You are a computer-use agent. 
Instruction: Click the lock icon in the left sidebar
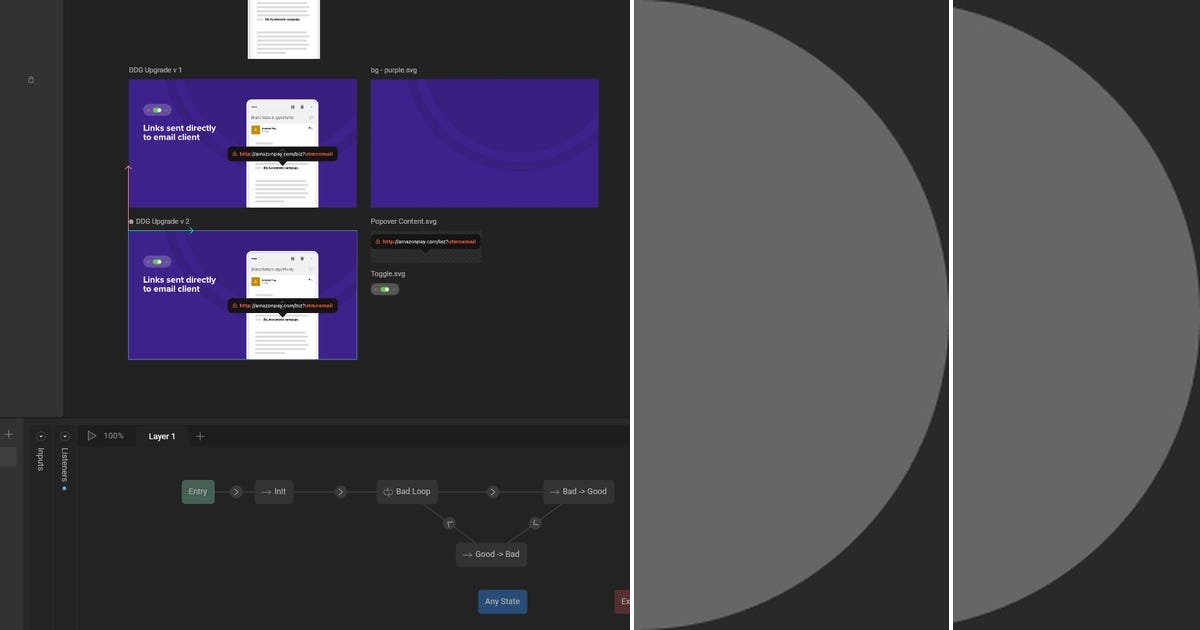point(30,79)
